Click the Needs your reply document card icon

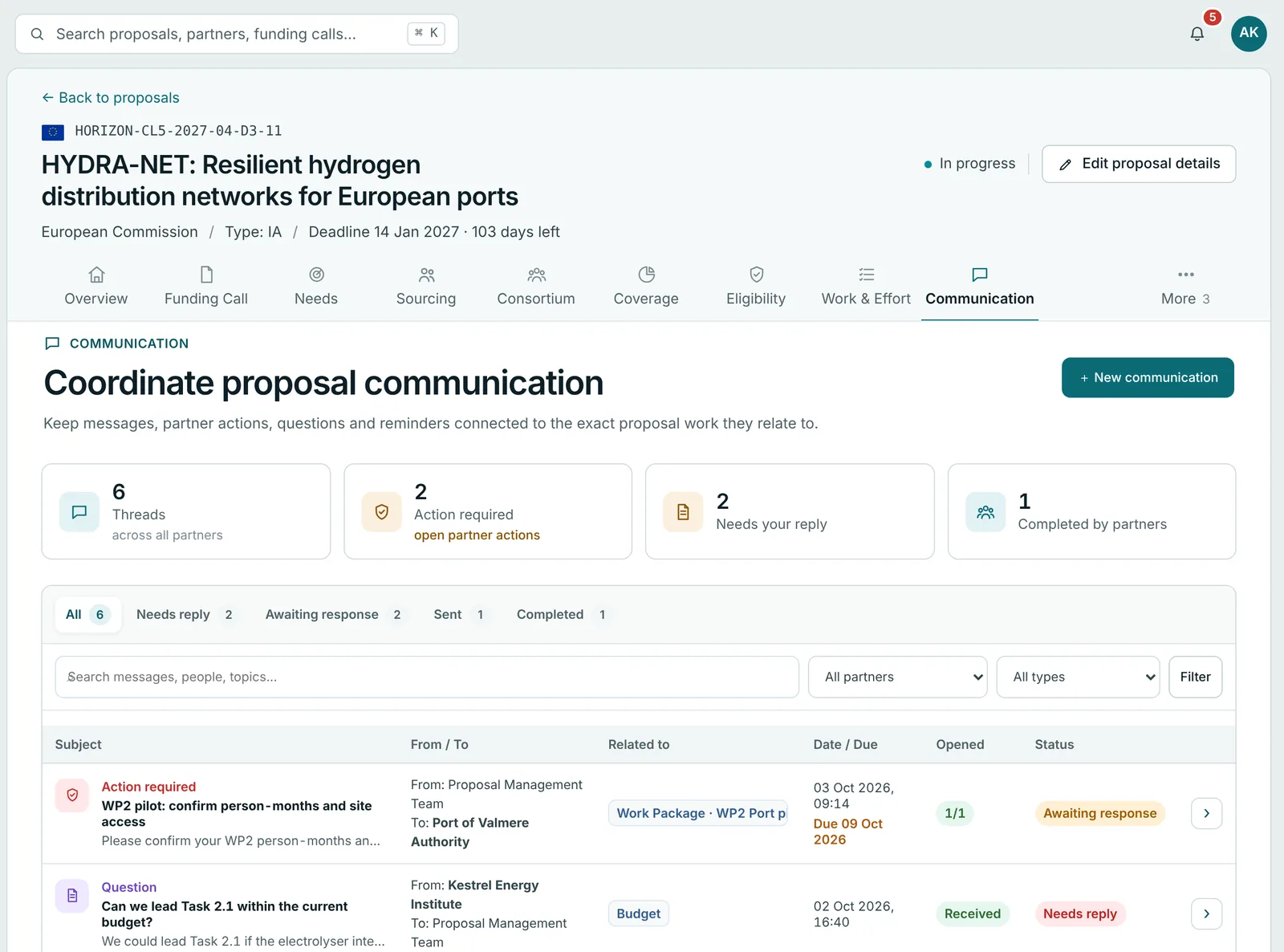coord(683,512)
